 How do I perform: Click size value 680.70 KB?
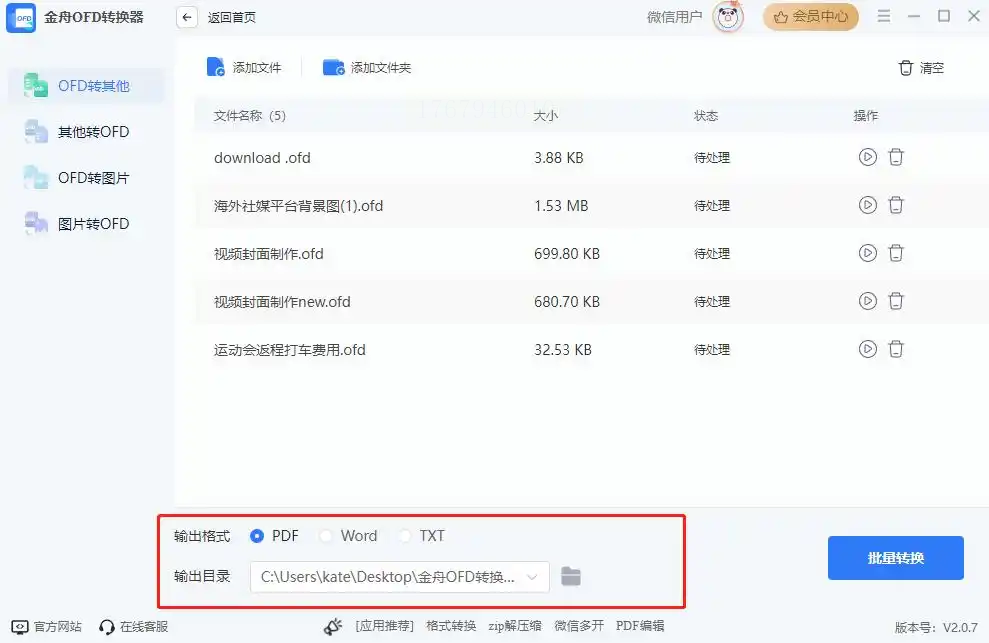(x=566, y=302)
